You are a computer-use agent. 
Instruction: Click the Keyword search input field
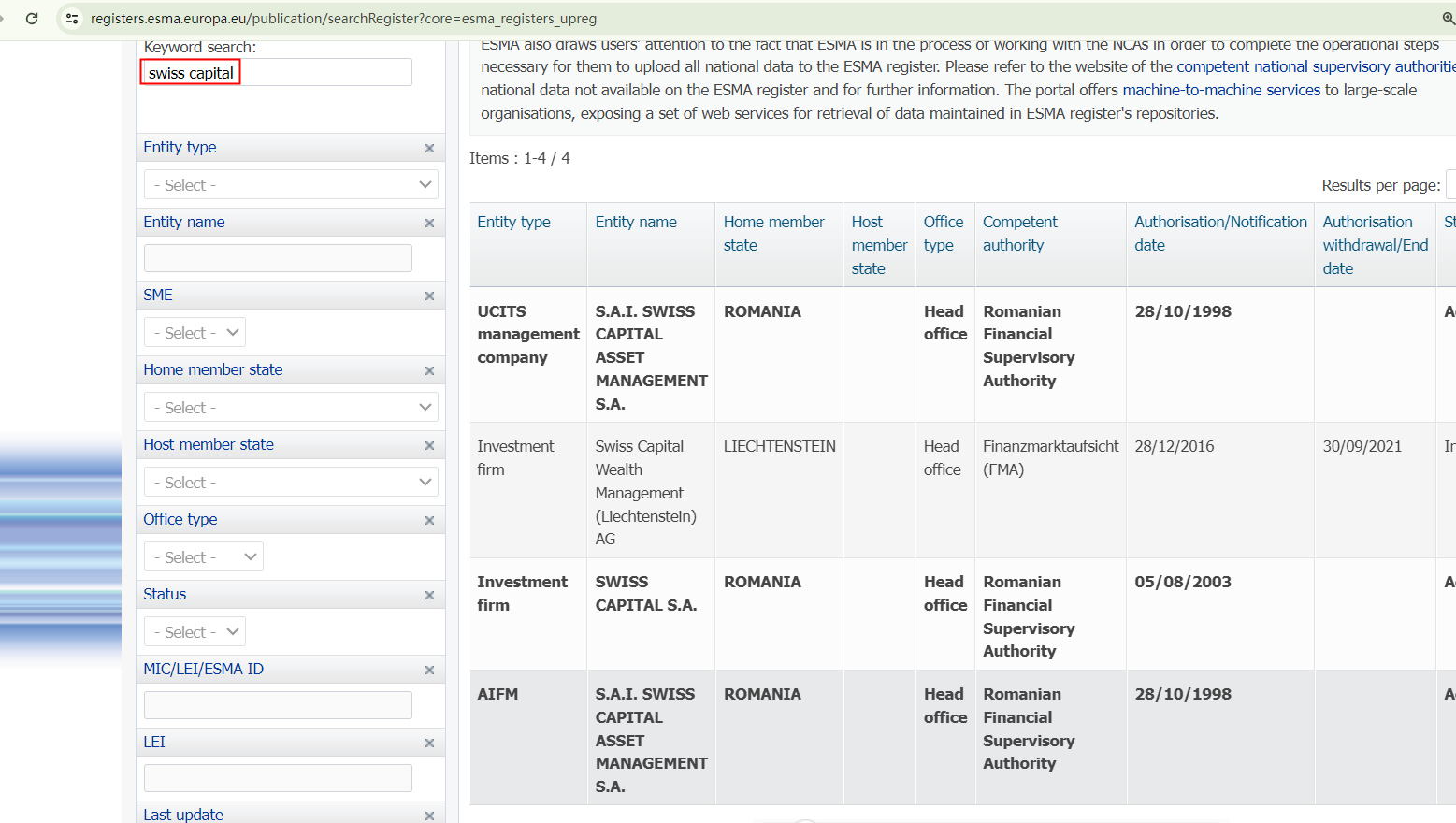pos(277,73)
